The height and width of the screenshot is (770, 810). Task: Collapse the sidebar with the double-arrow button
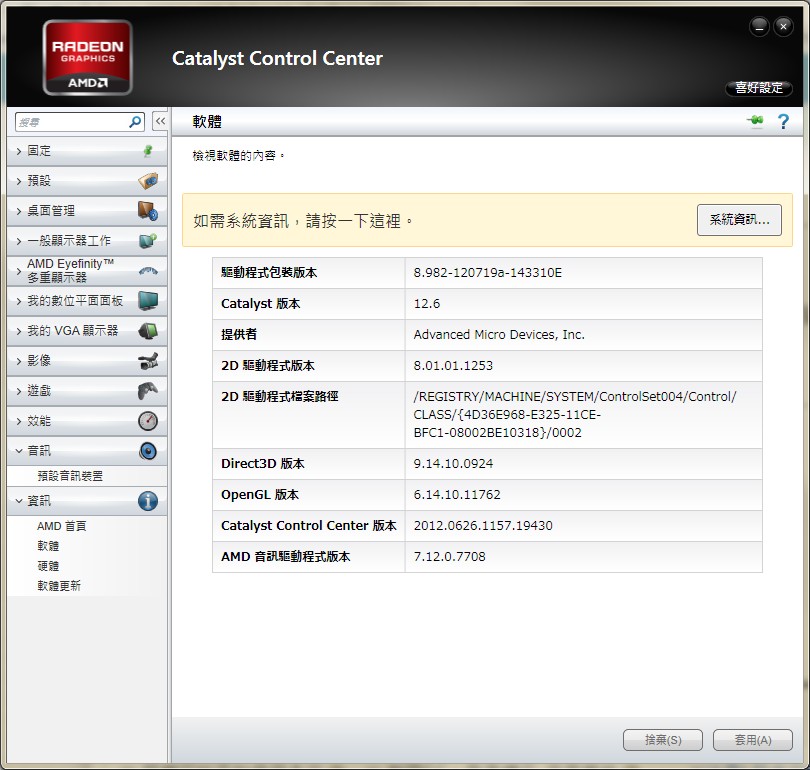click(160, 121)
